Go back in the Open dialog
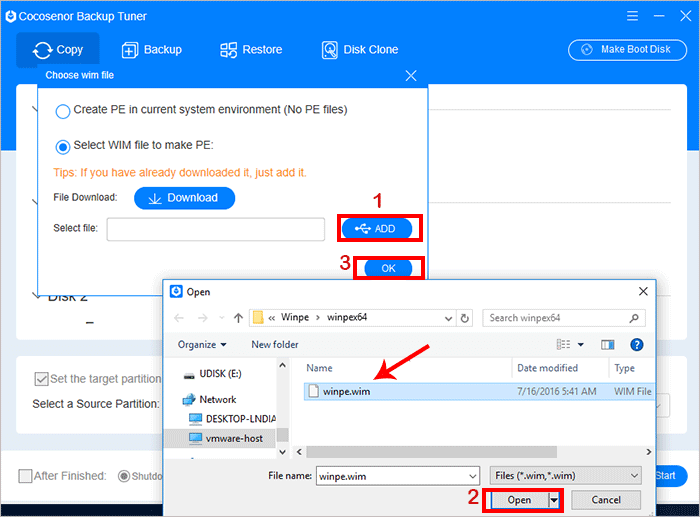The height and width of the screenshot is (517, 700). (x=179, y=318)
